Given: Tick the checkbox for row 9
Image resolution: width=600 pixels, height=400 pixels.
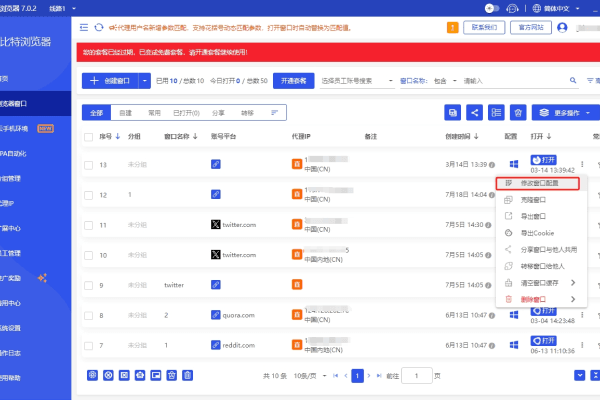Looking at the screenshot, I should point(88,286).
